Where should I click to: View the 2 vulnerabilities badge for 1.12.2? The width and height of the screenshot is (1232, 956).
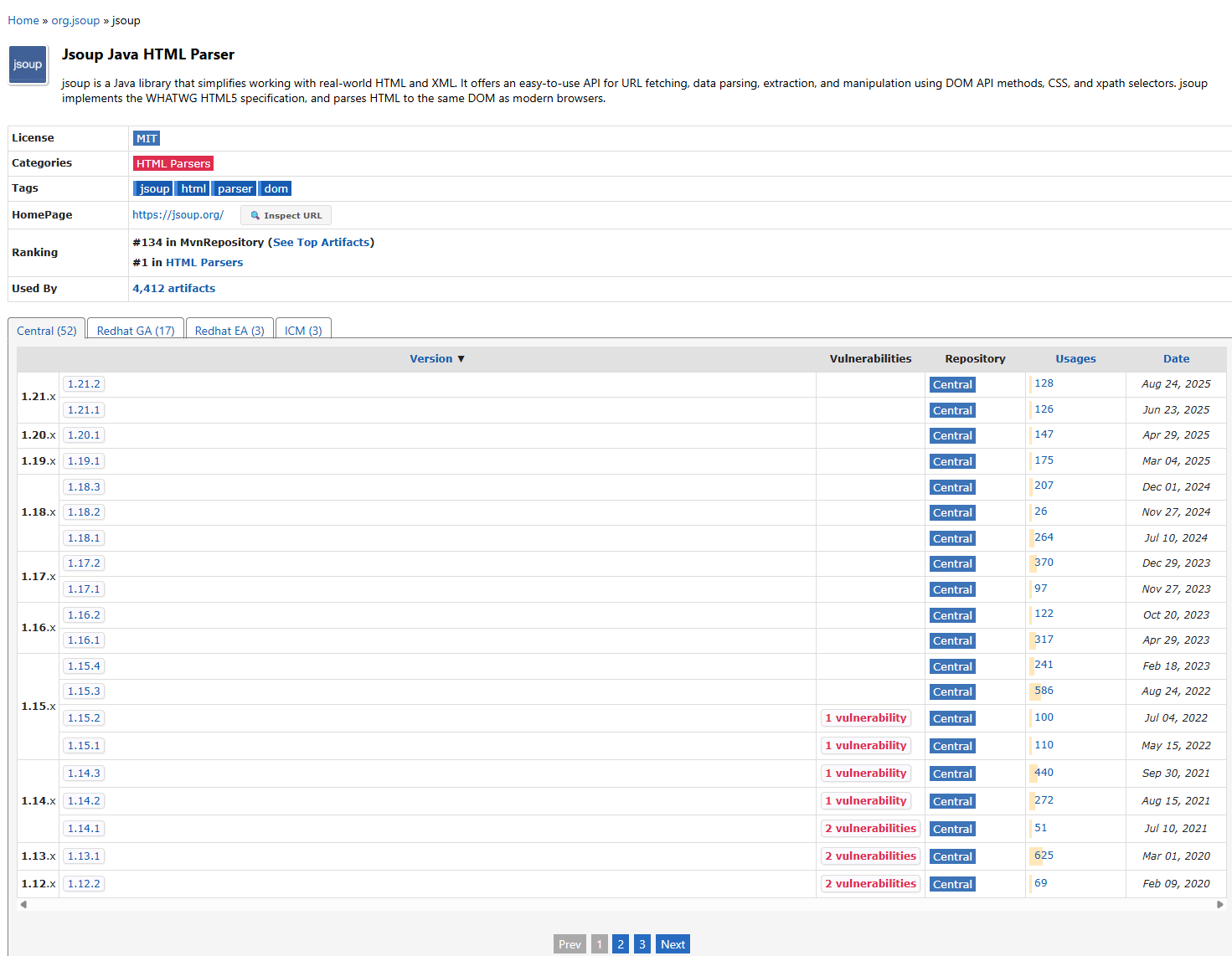871,884
